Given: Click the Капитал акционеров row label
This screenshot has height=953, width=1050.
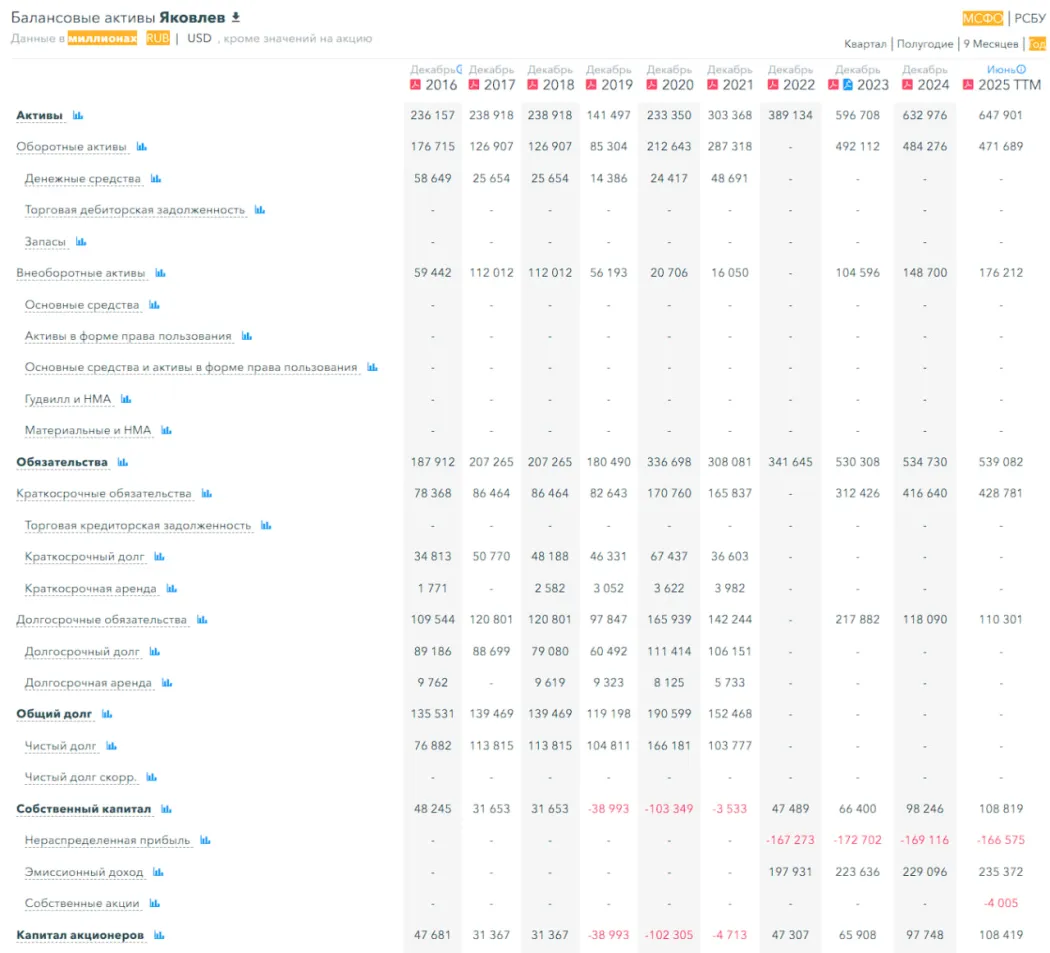Looking at the screenshot, I should tap(80, 935).
